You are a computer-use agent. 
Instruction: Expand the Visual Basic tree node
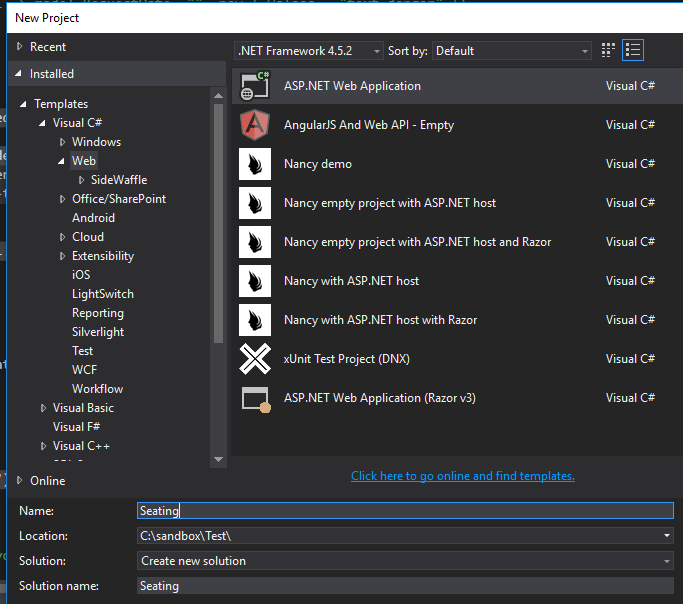point(43,408)
